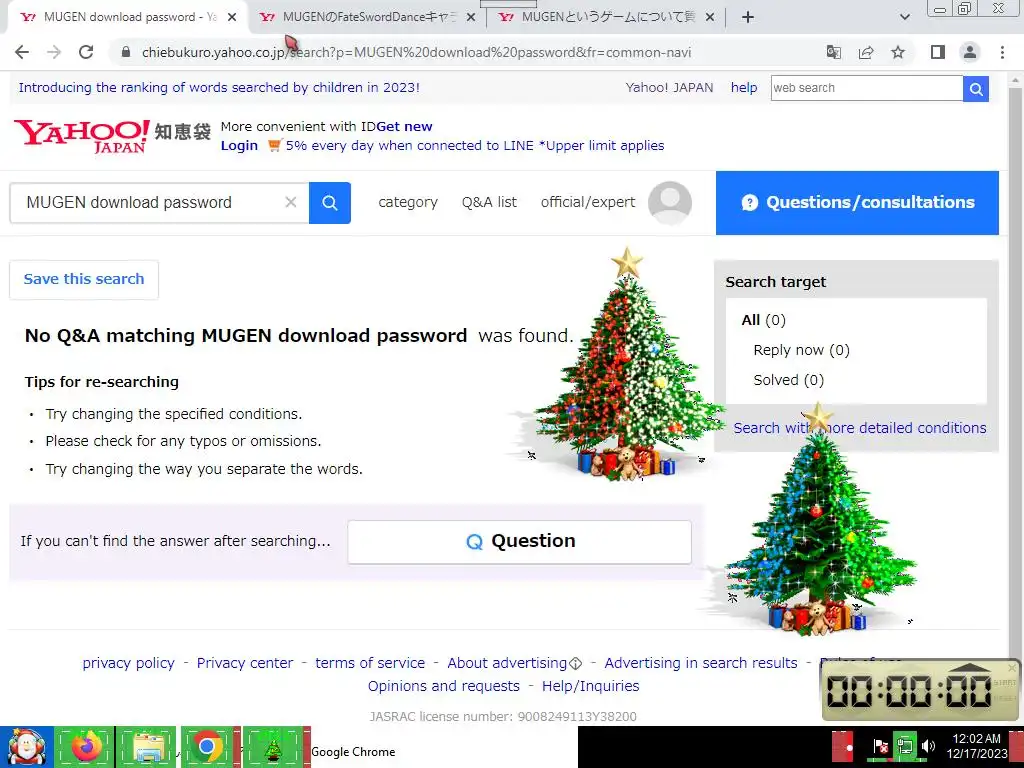Open the Chrome profile avatar icon
Image resolution: width=1024 pixels, height=768 pixels.
[x=970, y=52]
